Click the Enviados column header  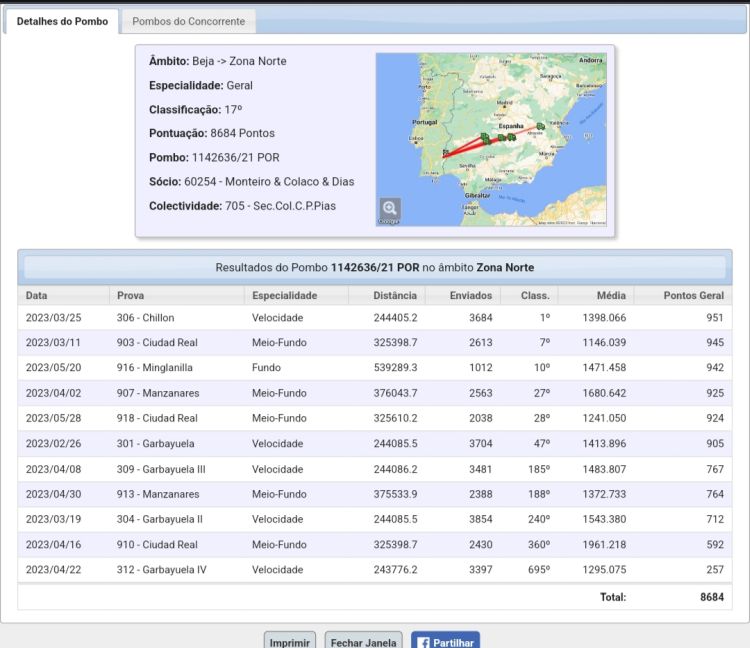pyautogui.click(x=471, y=296)
